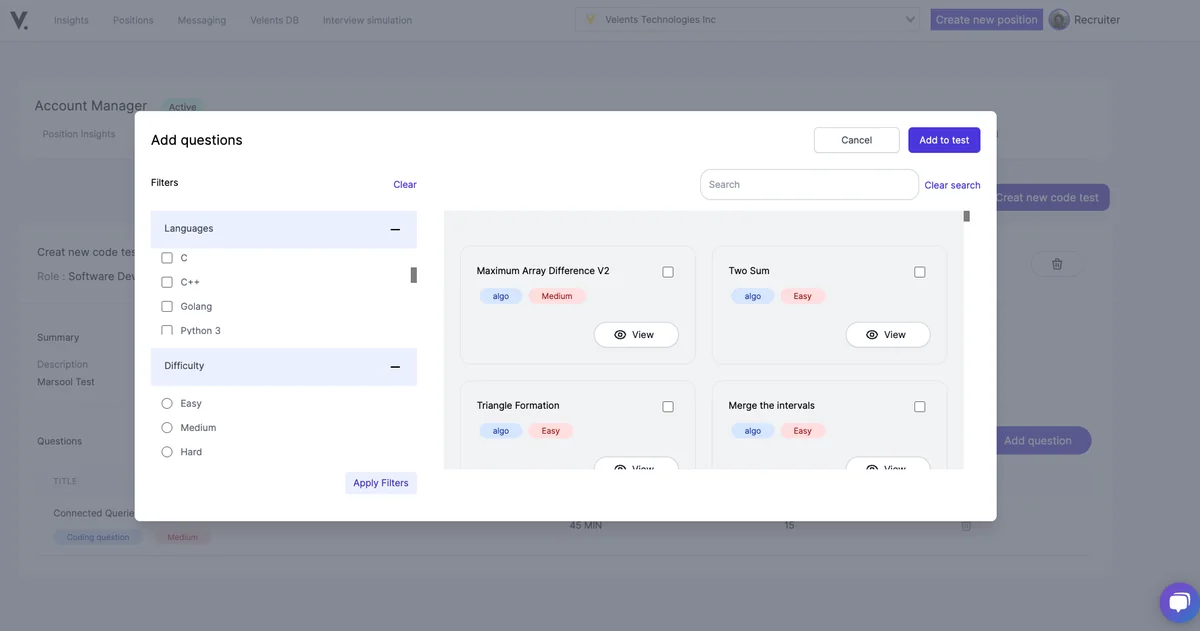Click the Clear search link

(x=952, y=185)
